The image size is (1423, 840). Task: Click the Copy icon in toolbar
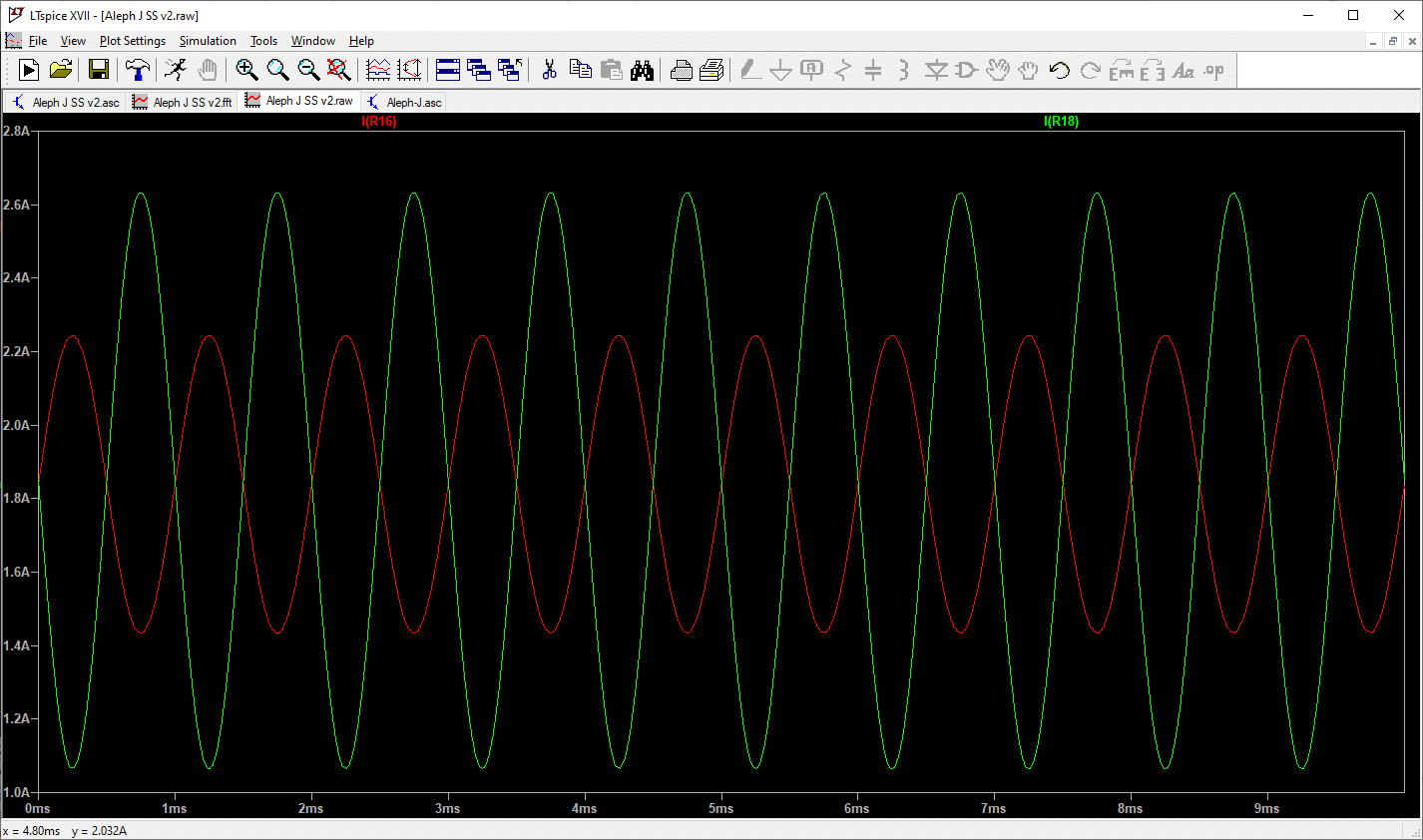point(580,70)
